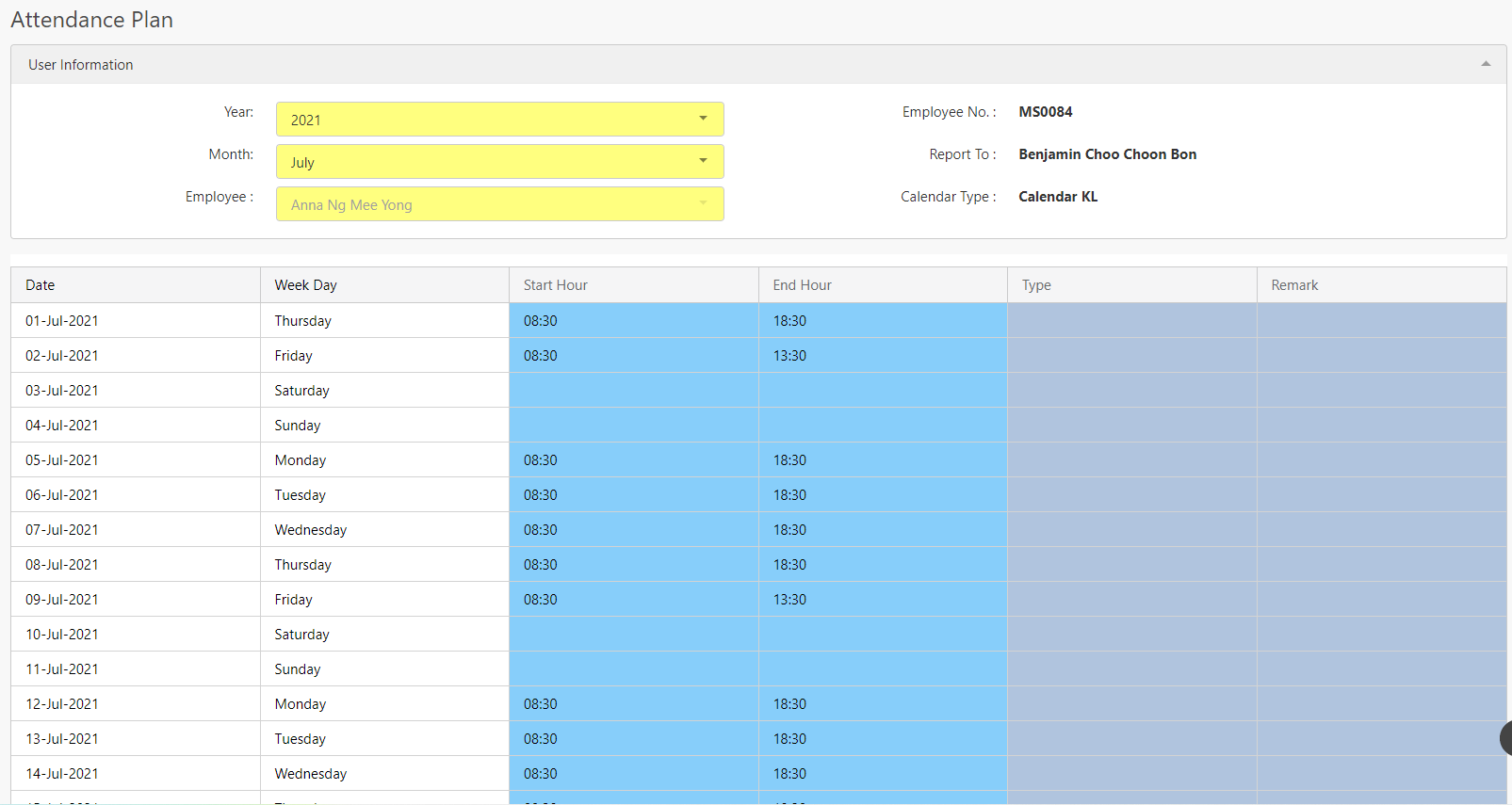1512x805 pixels.
Task: Click the dark round widget at right edge
Action: click(x=1505, y=738)
